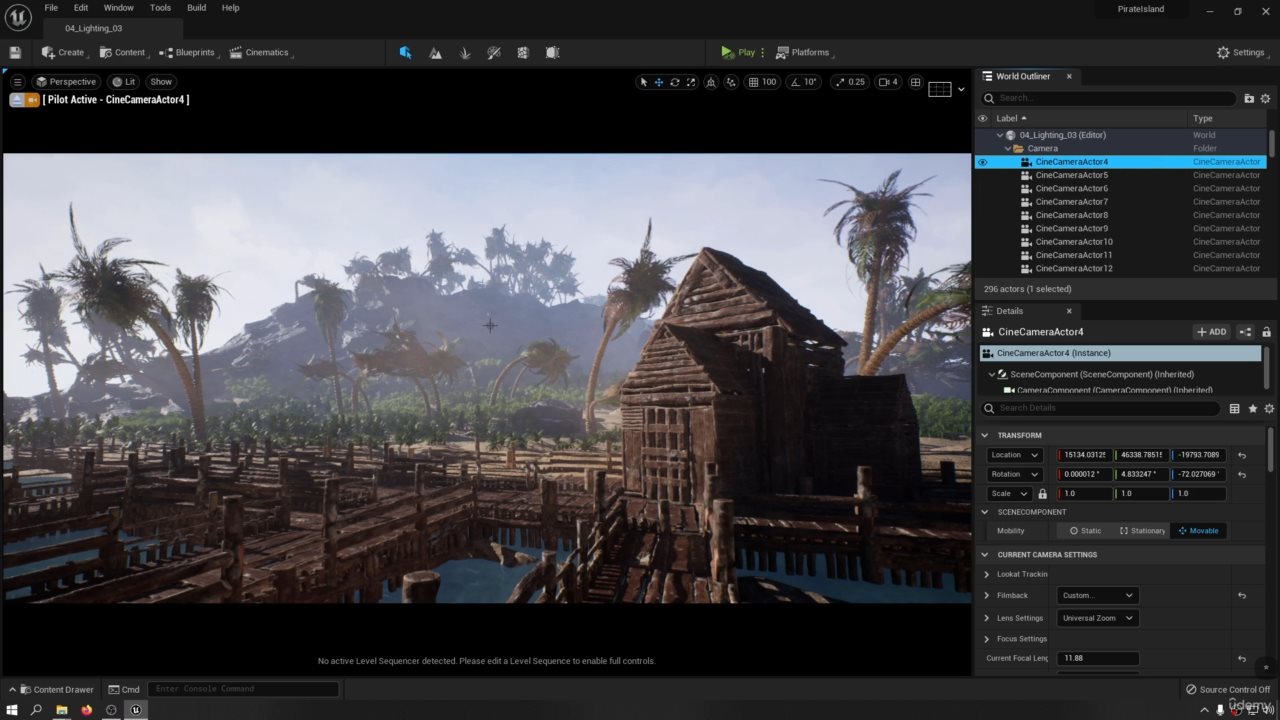The width and height of the screenshot is (1280, 720).
Task: Open World Outliner settings gear
Action: click(1265, 98)
